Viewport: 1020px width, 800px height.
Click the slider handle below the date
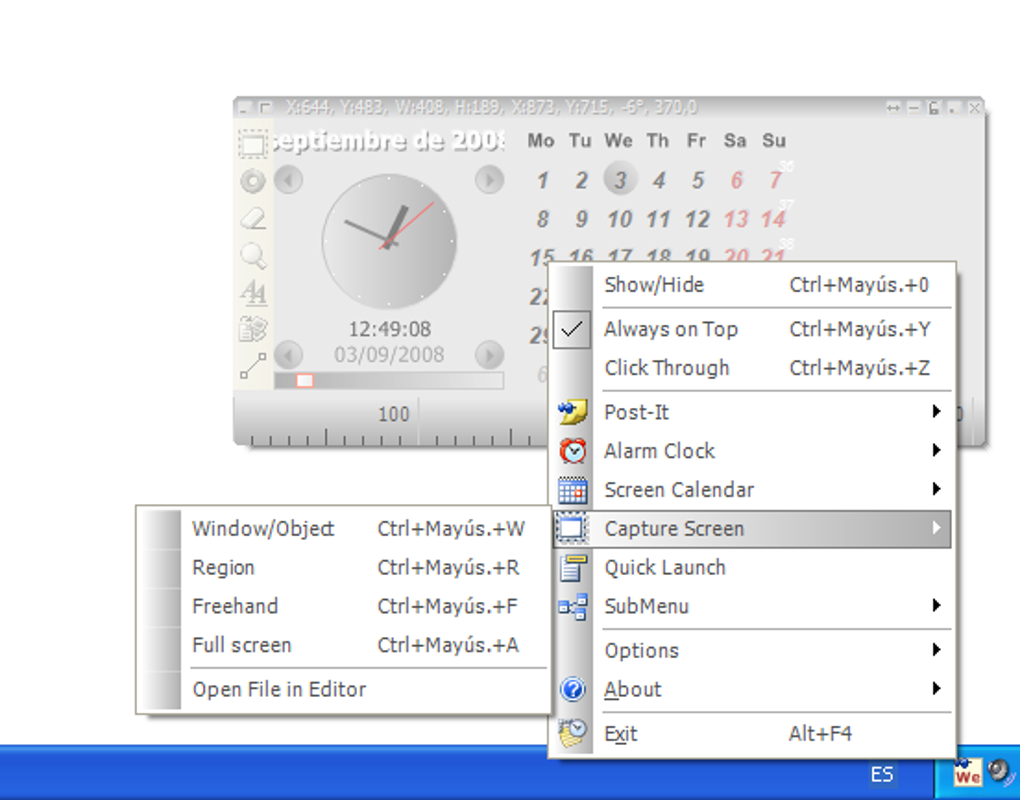[303, 380]
